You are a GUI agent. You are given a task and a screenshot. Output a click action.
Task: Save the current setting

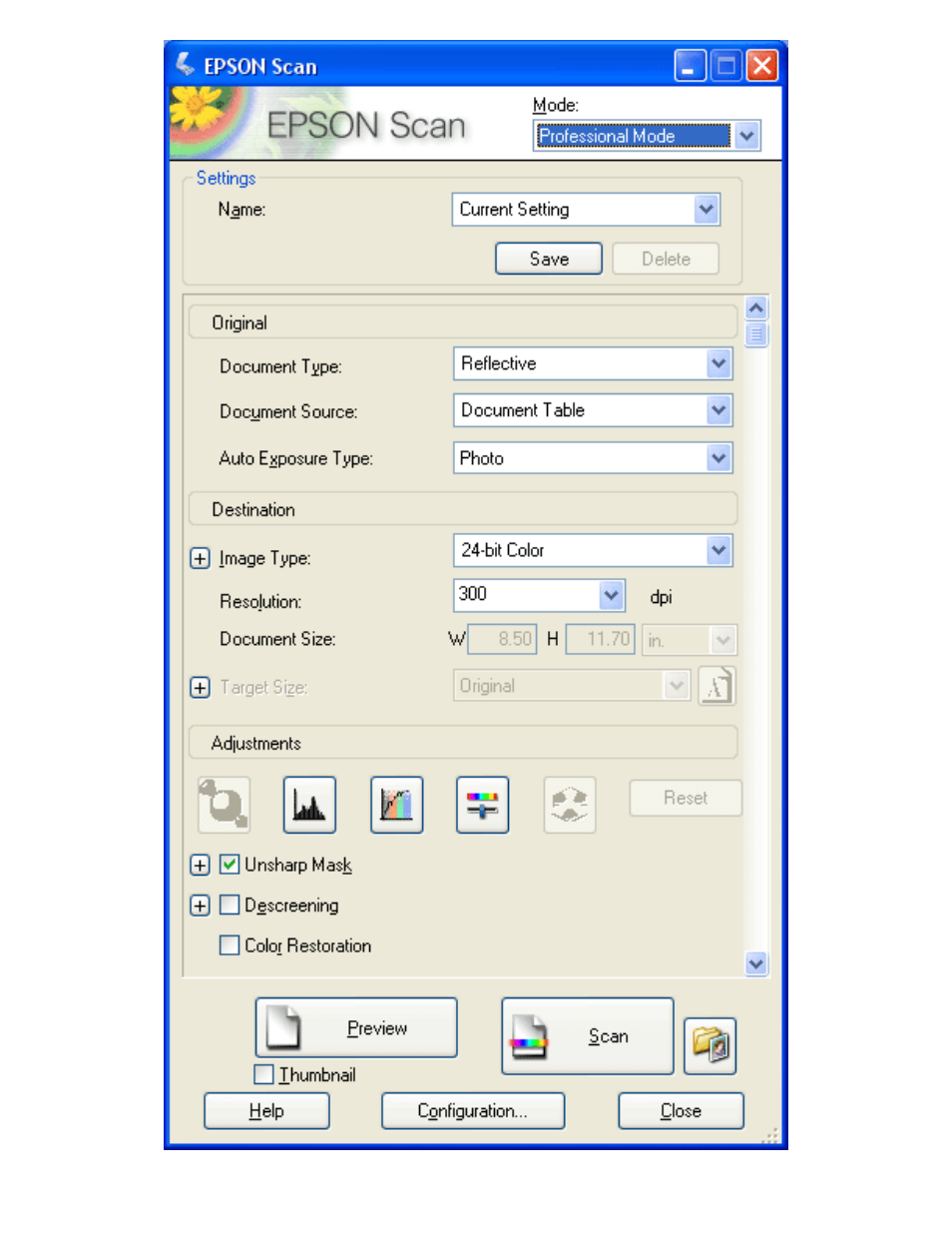[x=549, y=259]
